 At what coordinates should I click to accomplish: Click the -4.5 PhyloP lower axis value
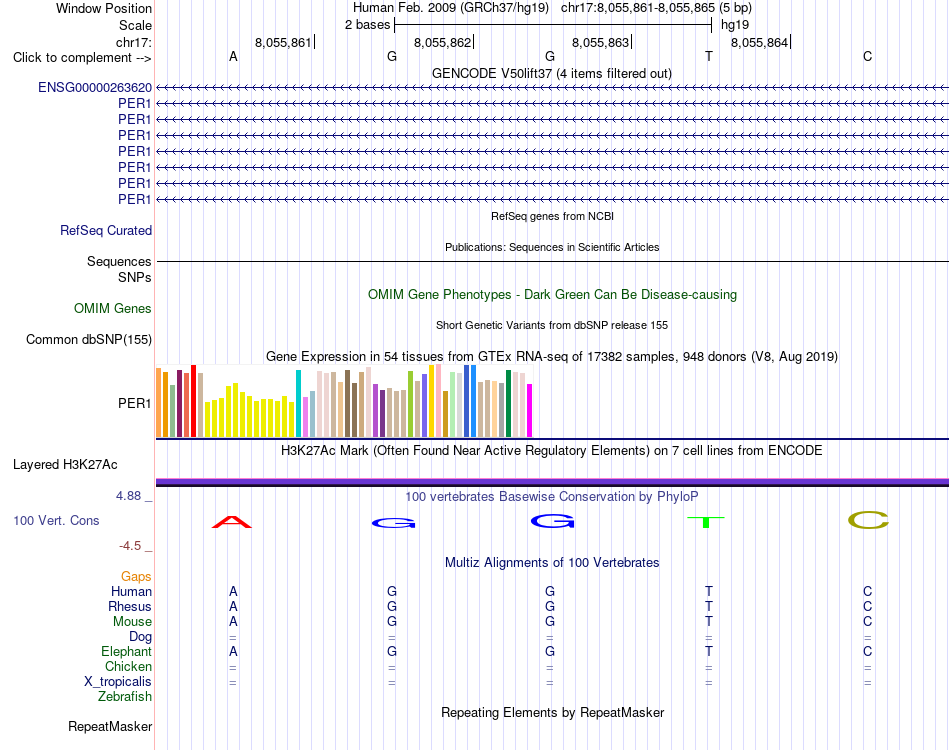pos(130,546)
